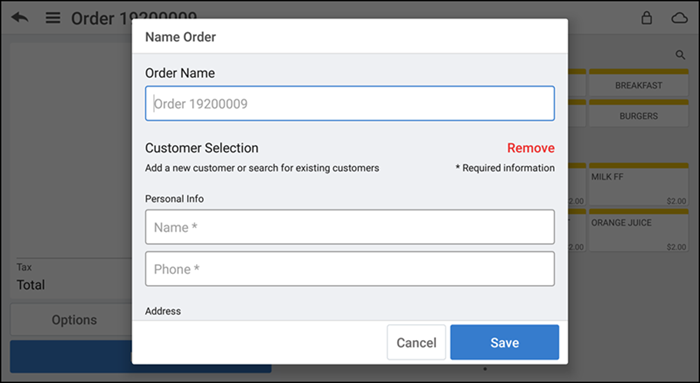Viewport: 700px width, 383px height.
Task: Open the hamburger menu icon
Action: pyautogui.click(x=53, y=18)
